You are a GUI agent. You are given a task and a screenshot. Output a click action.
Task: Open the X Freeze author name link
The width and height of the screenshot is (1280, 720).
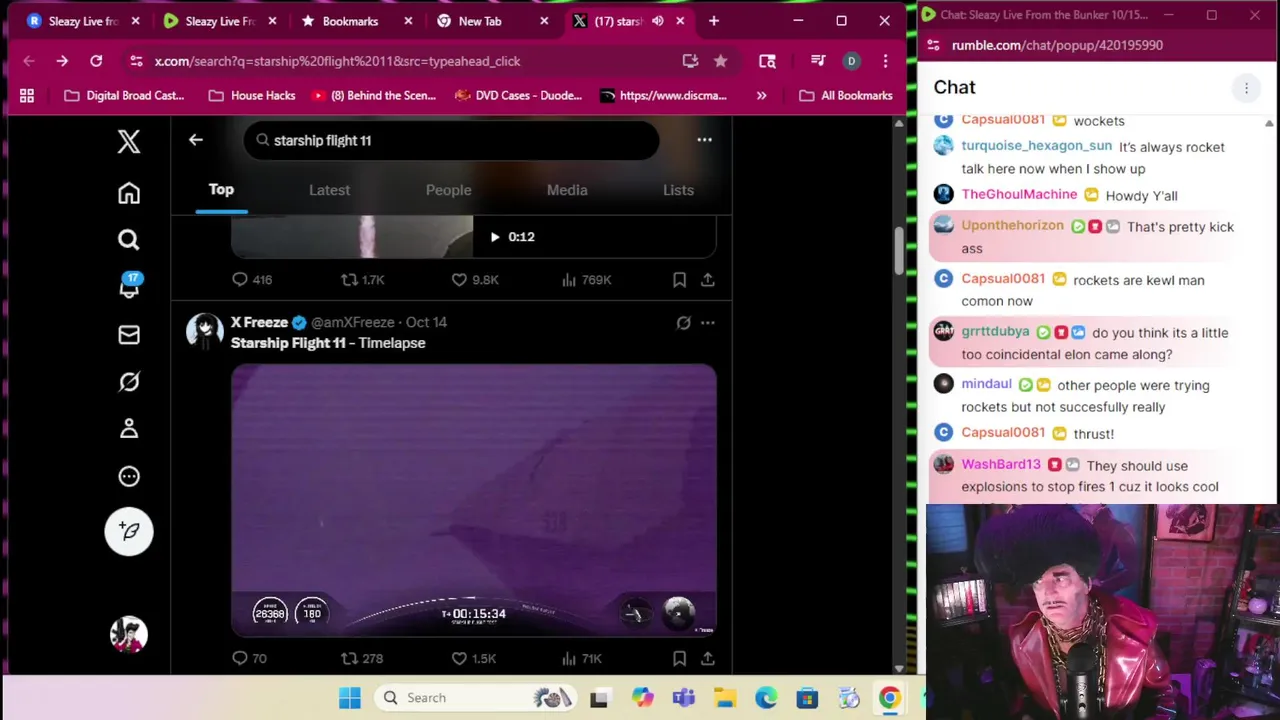coord(259,322)
